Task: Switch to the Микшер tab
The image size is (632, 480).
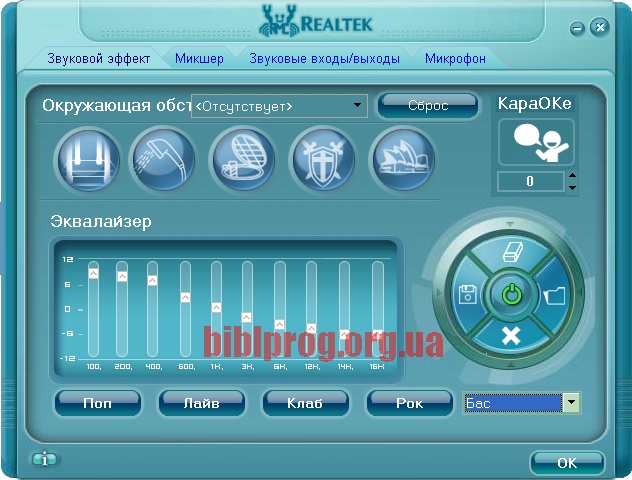Action: (199, 59)
